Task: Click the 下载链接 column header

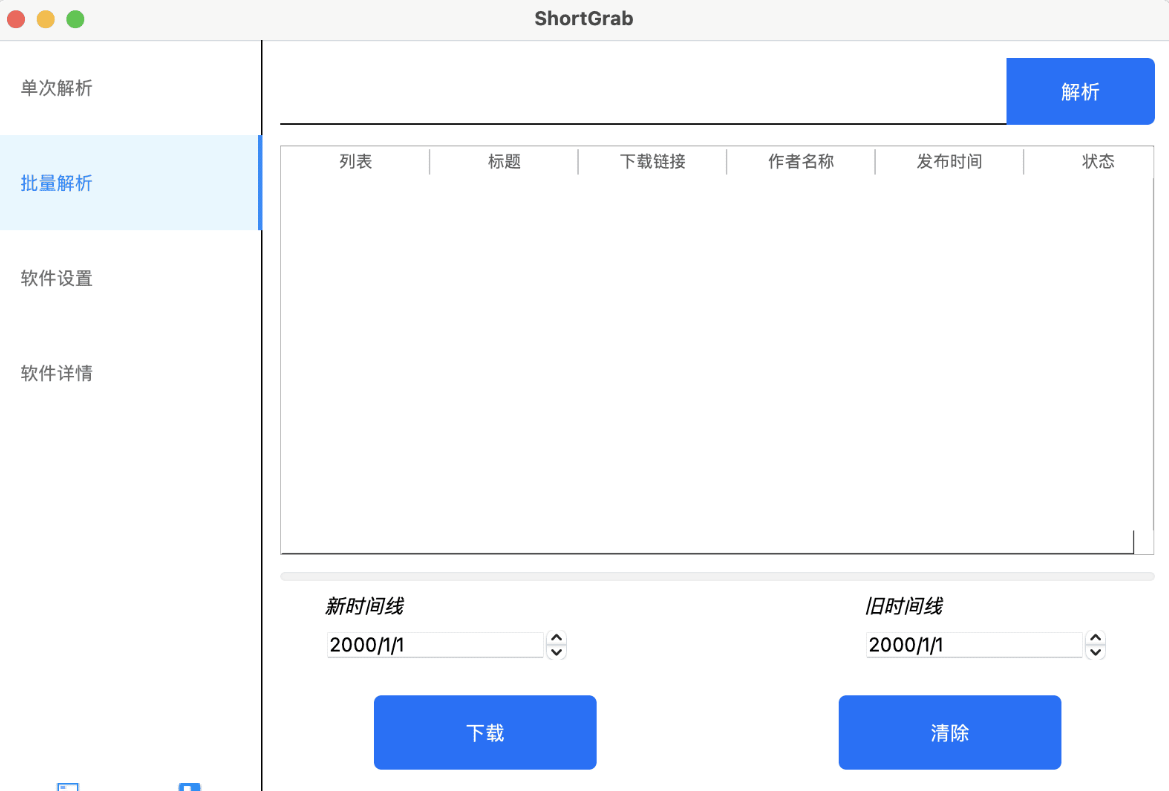Action: (652, 162)
